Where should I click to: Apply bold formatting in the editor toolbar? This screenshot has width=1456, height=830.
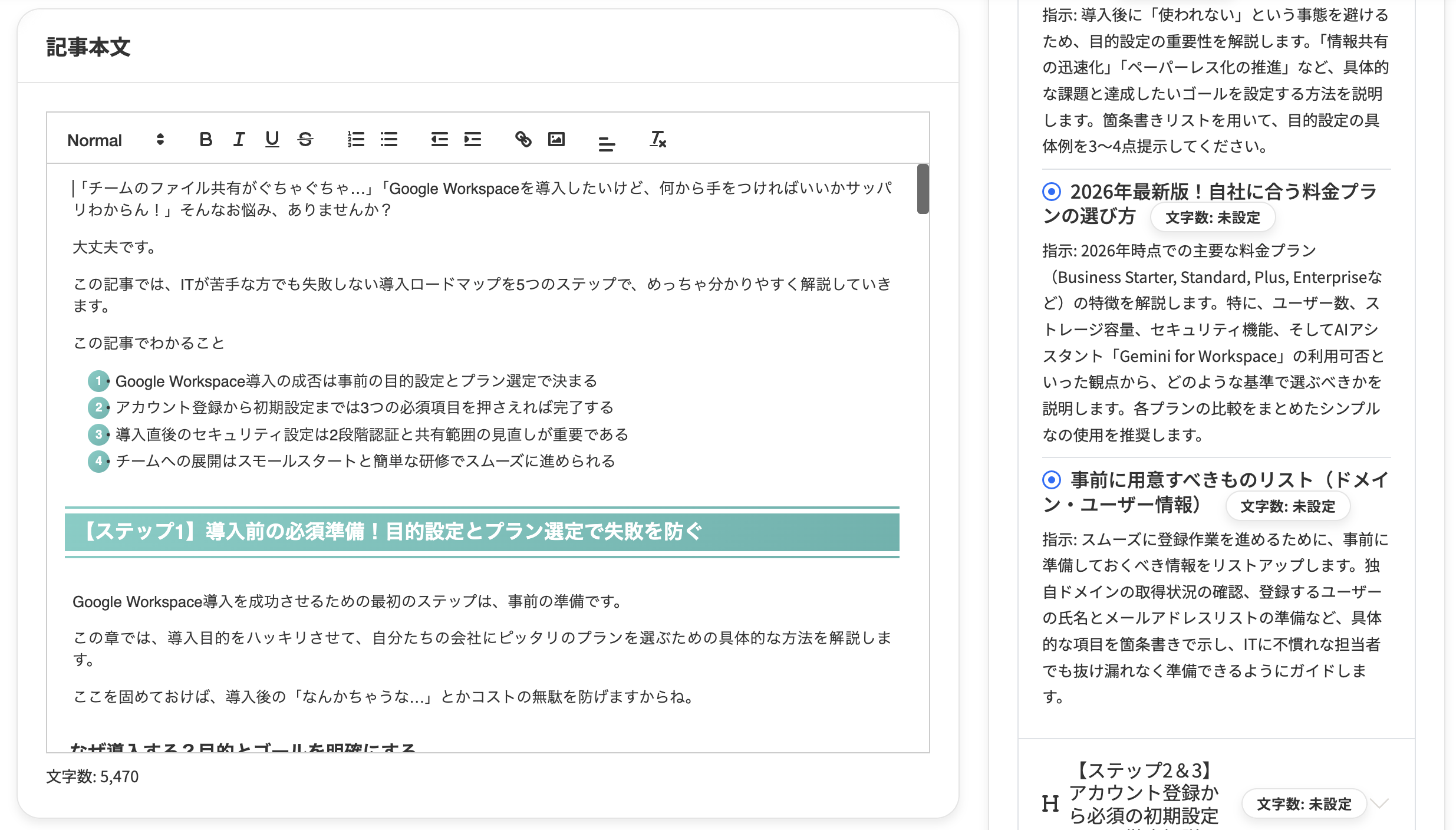pyautogui.click(x=205, y=140)
